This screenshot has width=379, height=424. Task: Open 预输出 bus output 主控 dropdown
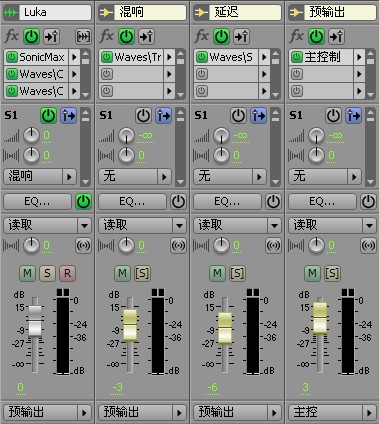(332, 413)
